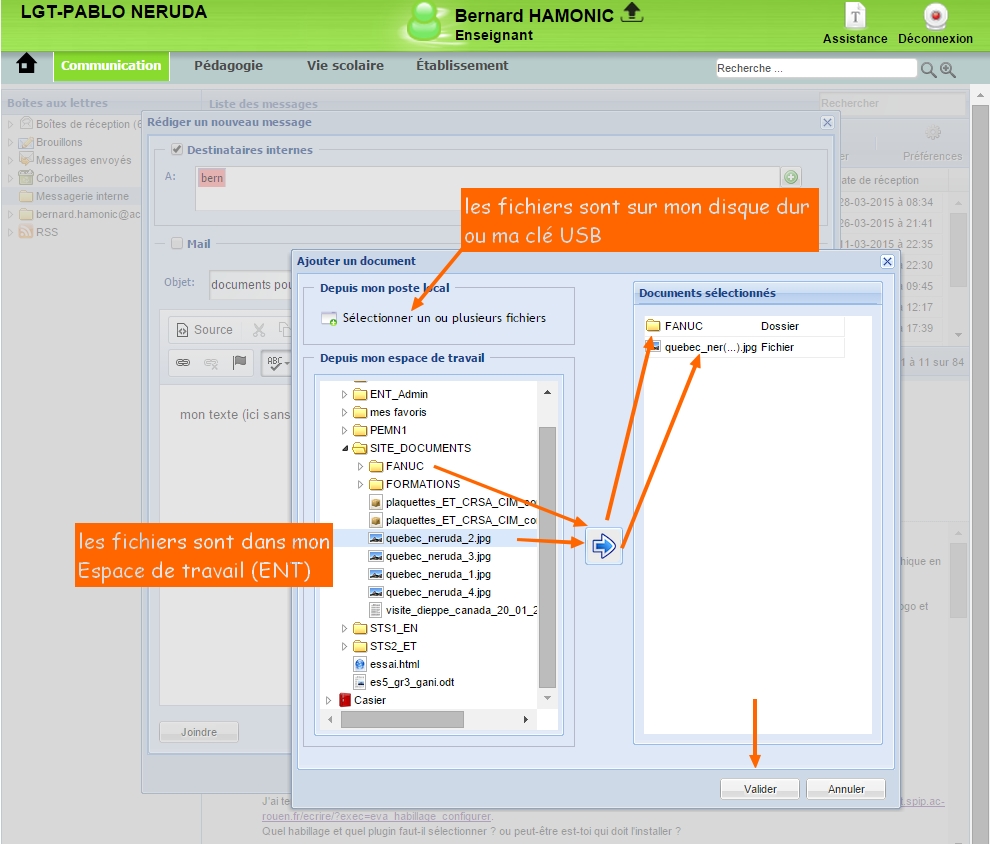
Task: Open the Préférences gear icon
Action: tap(932, 134)
